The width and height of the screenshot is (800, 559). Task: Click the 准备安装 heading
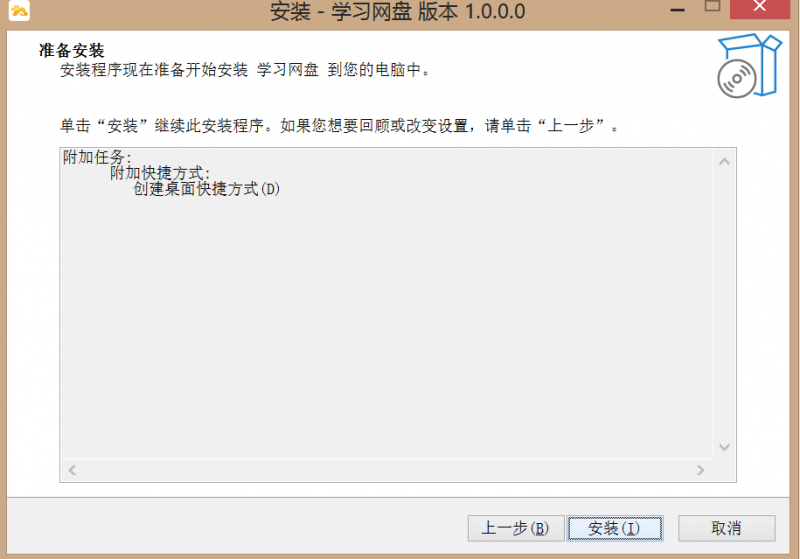[72, 50]
